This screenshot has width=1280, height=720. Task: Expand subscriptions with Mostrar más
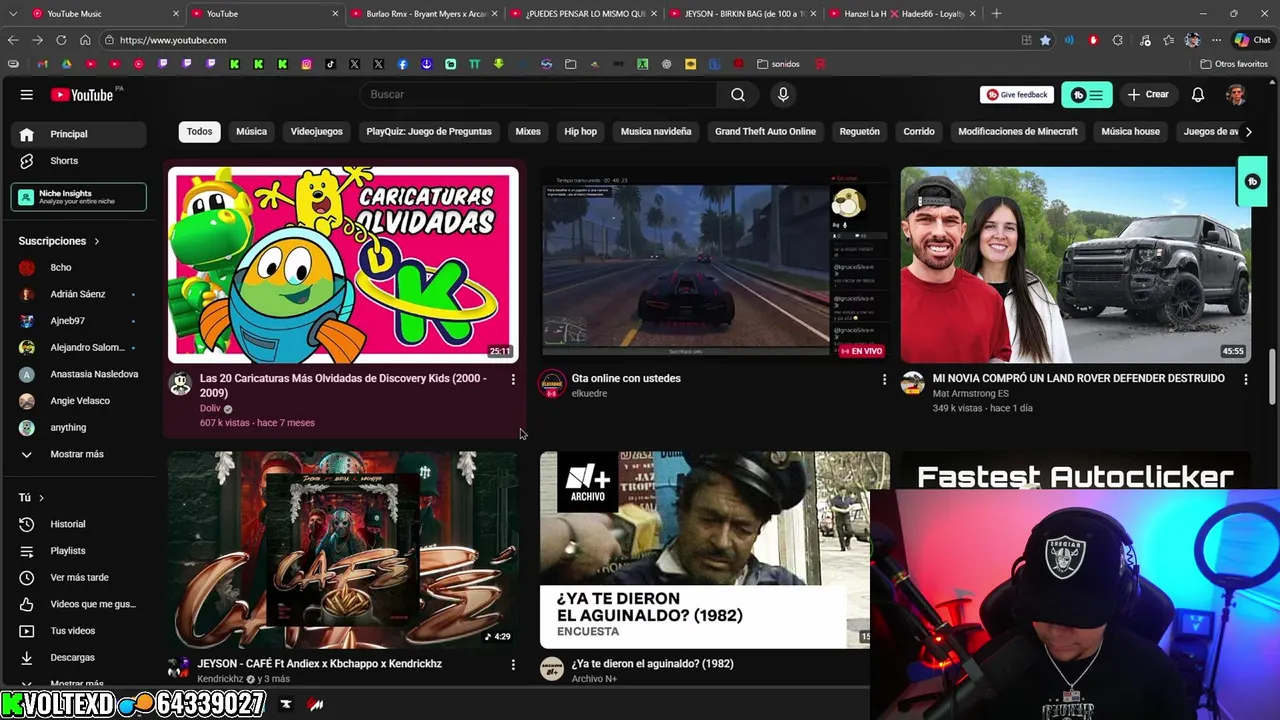(x=78, y=454)
